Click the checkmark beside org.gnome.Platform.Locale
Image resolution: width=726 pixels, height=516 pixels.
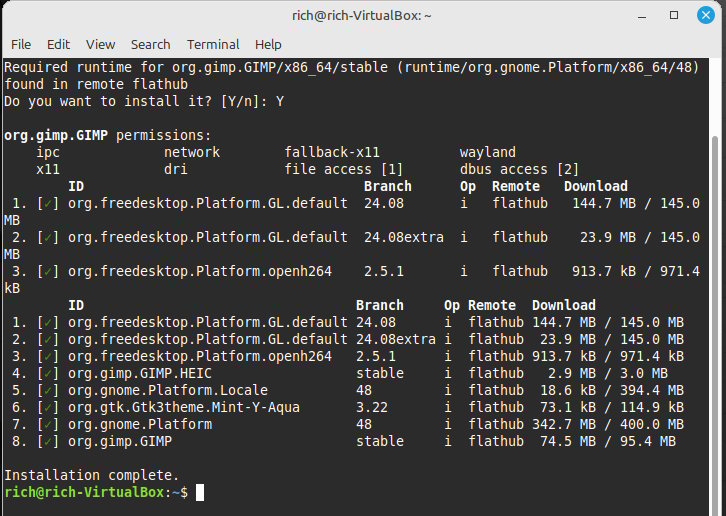point(48,390)
